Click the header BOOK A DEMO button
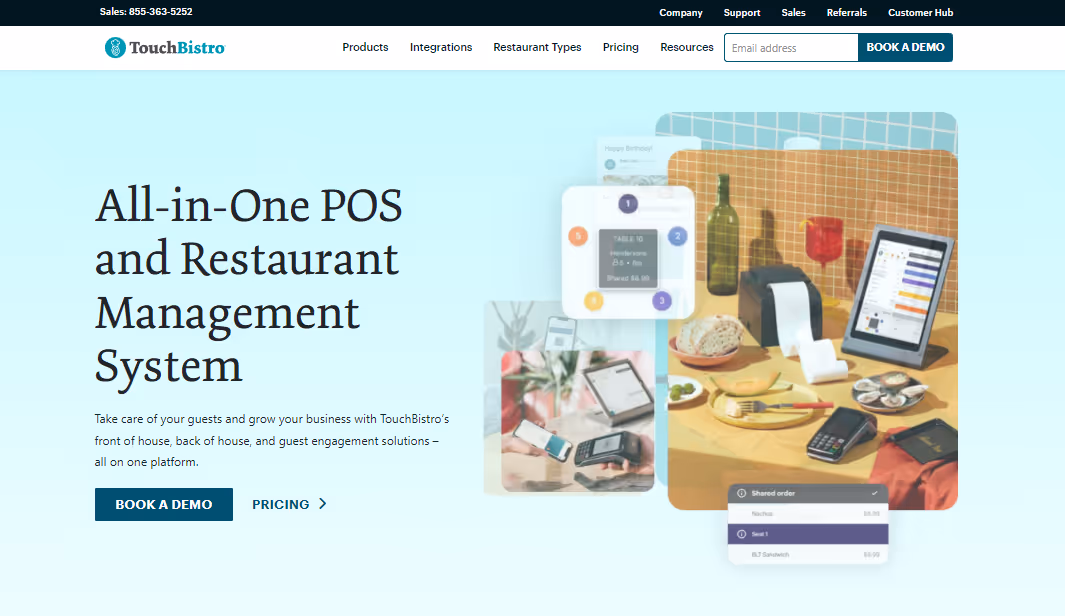1065x616 pixels. pyautogui.click(x=905, y=48)
